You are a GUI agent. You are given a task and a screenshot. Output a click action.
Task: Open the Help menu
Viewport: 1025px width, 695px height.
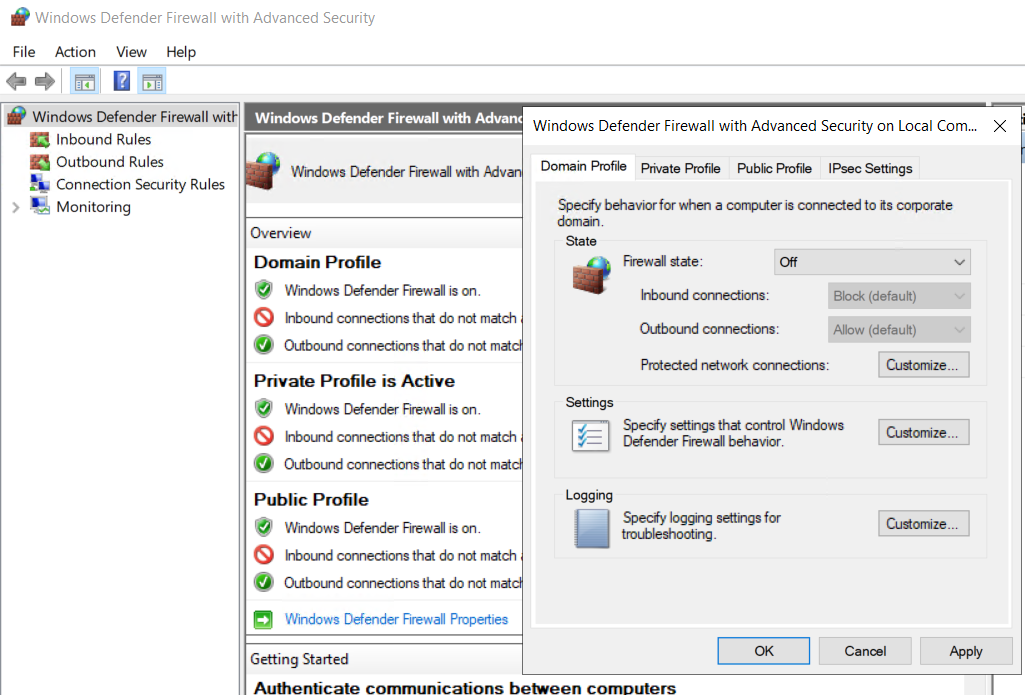tap(181, 52)
